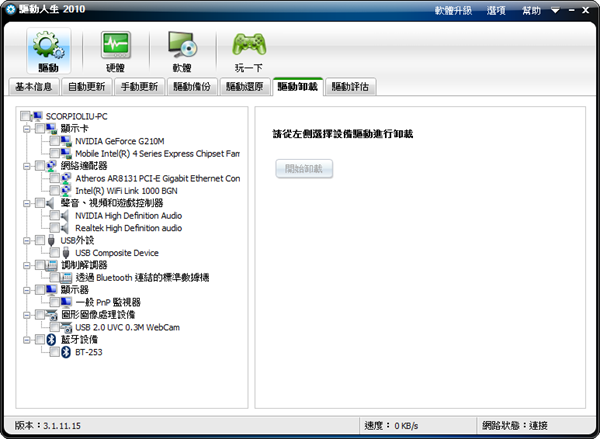
Task: Click the NVIDIA GeForce G210M device icon
Action: coord(66,141)
